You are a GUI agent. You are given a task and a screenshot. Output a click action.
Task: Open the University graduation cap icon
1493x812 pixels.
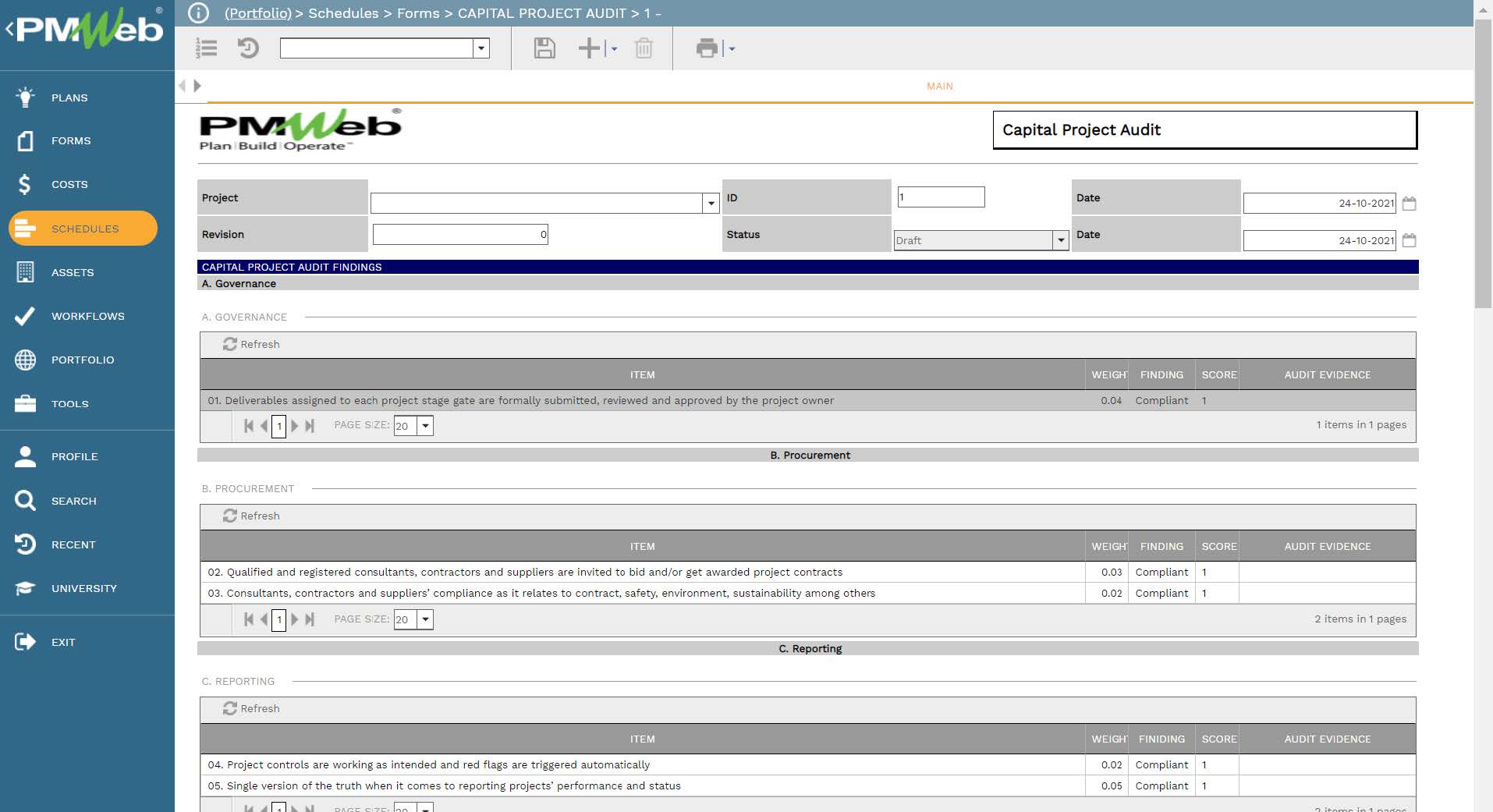pyautogui.click(x=25, y=587)
